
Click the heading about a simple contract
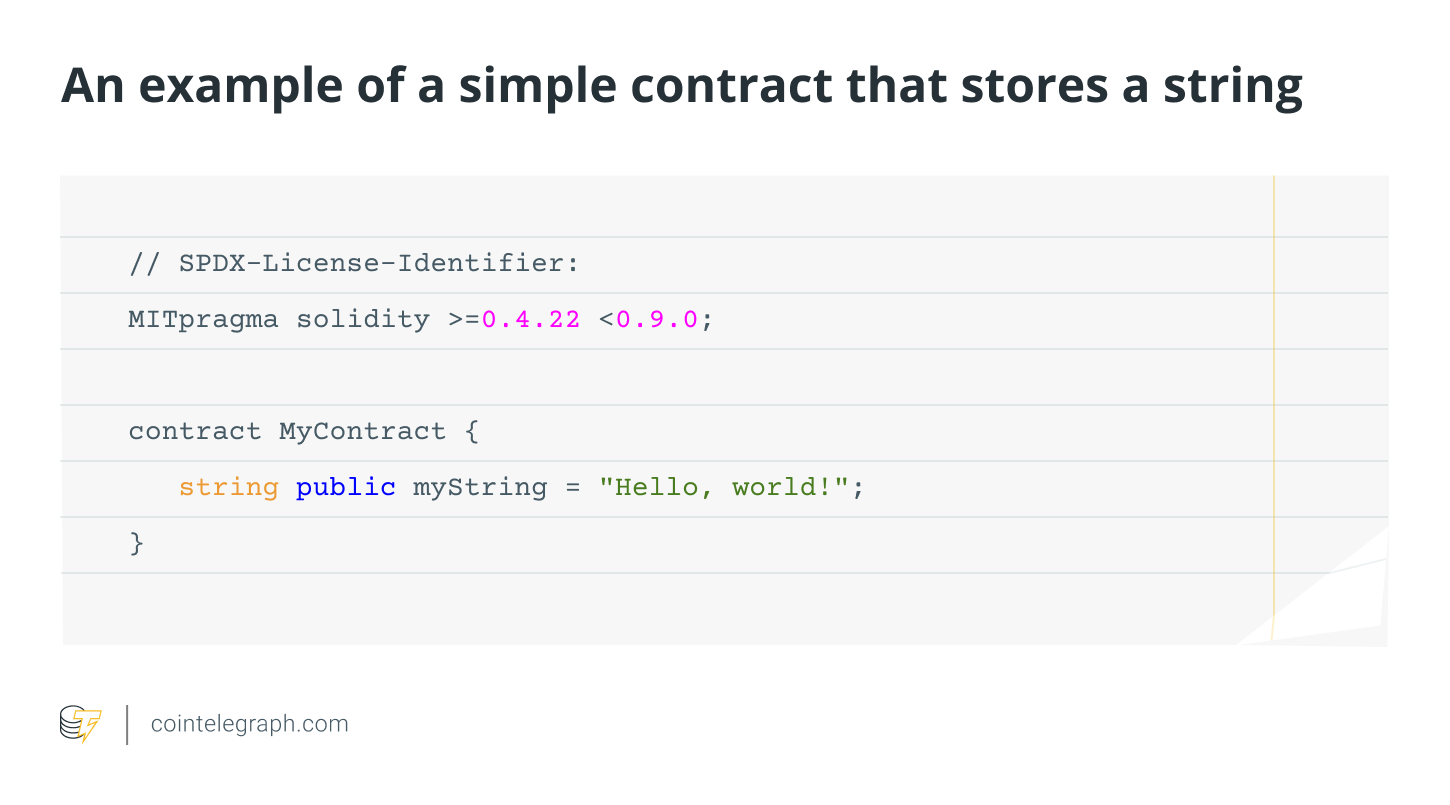pyautogui.click(x=681, y=86)
